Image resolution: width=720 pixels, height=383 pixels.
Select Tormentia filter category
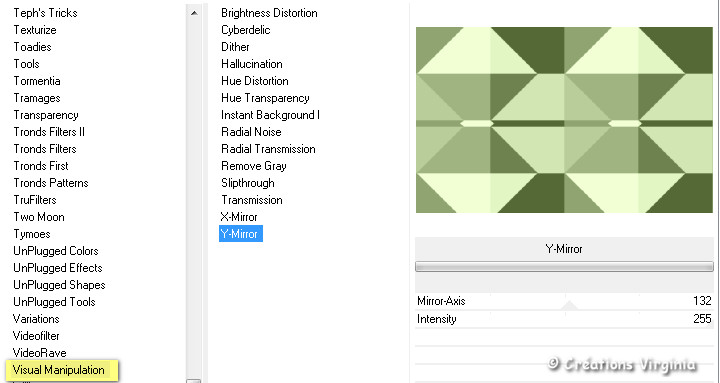coord(37,81)
